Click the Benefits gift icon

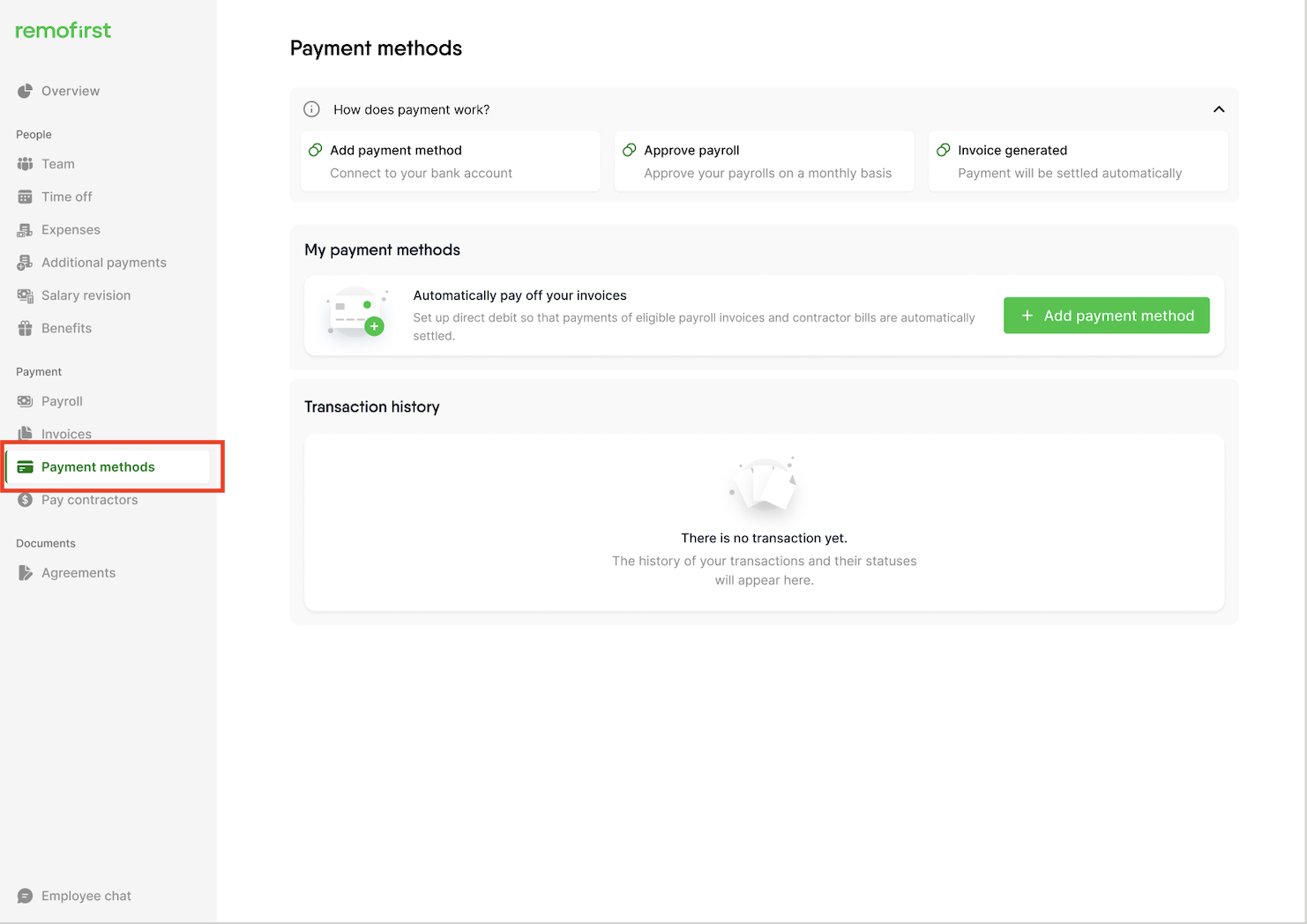pos(25,328)
